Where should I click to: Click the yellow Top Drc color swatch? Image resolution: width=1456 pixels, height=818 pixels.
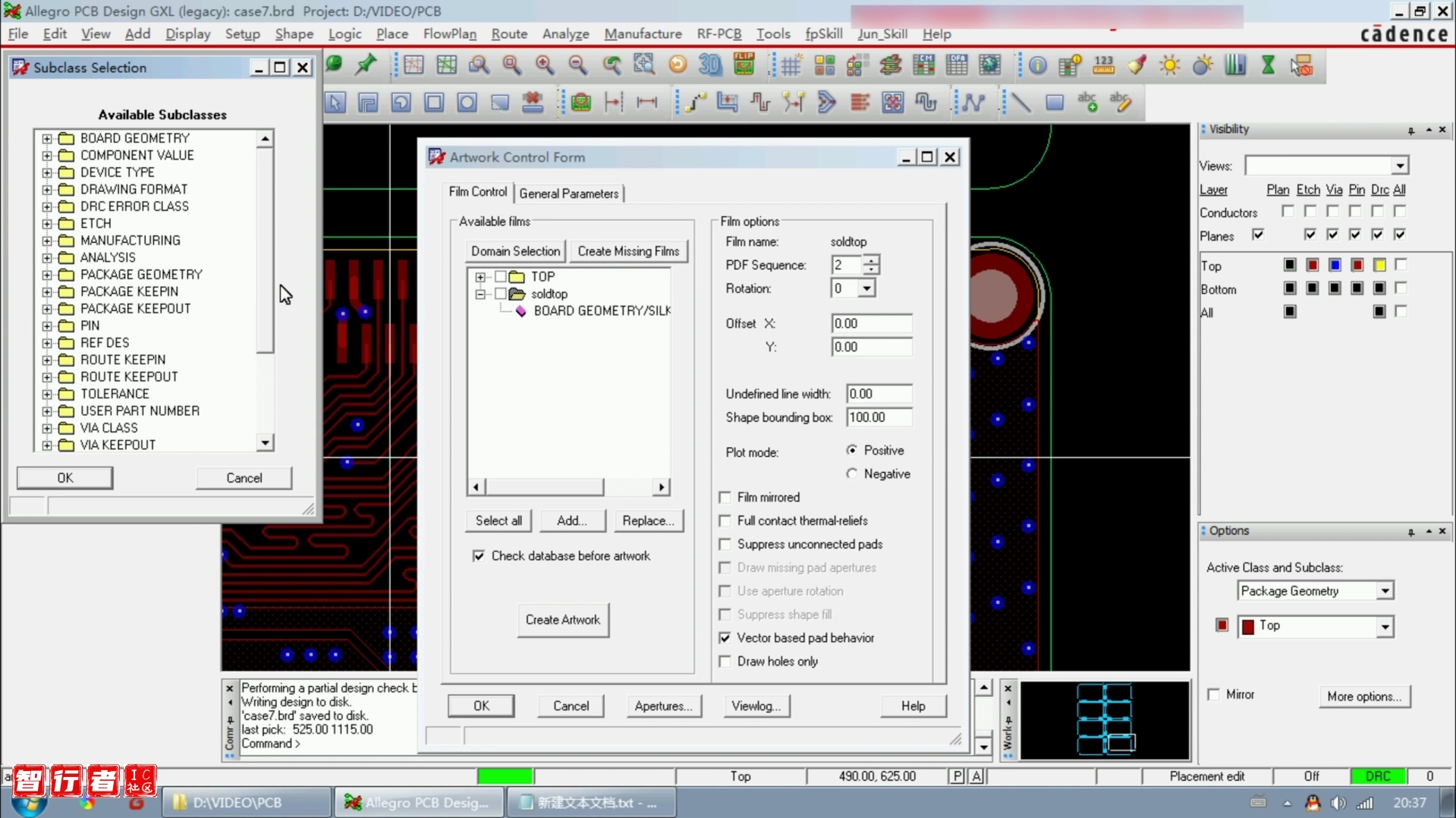1379,265
